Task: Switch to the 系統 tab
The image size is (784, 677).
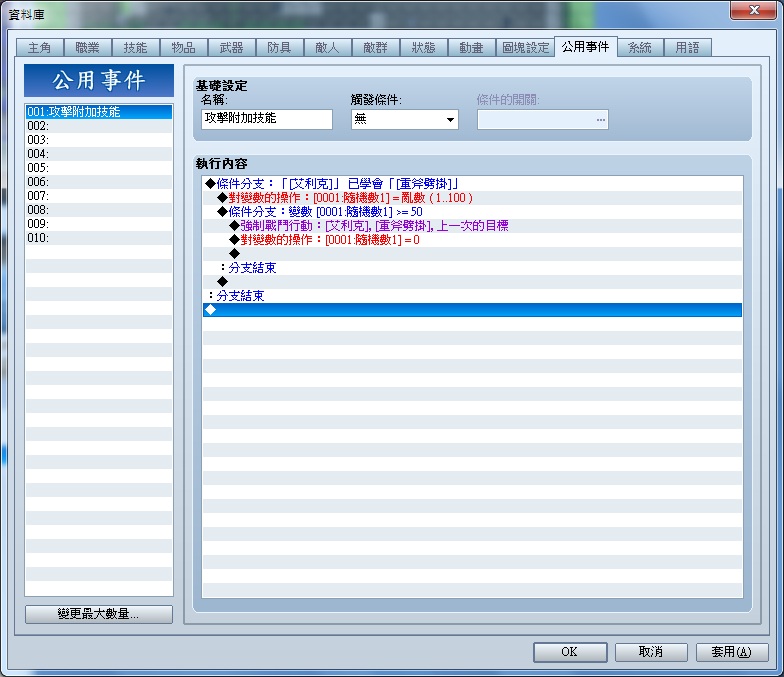Action: [x=640, y=48]
